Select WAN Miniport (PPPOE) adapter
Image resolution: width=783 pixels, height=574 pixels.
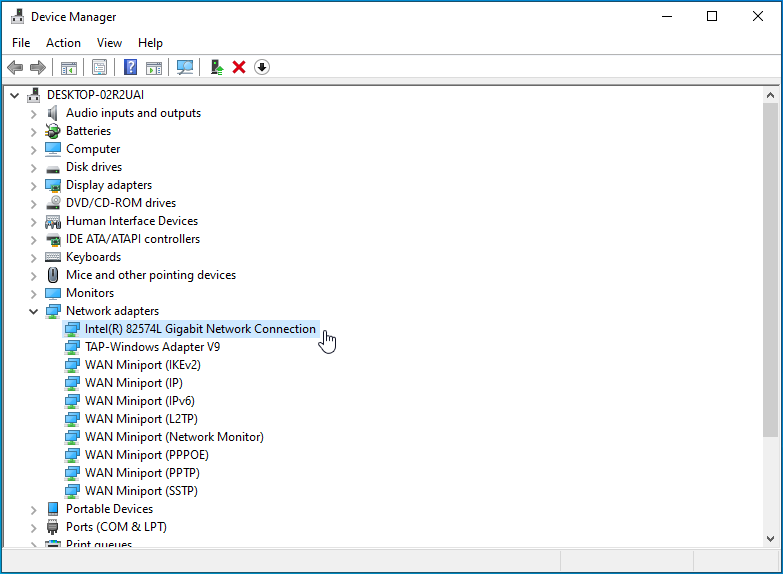(146, 455)
